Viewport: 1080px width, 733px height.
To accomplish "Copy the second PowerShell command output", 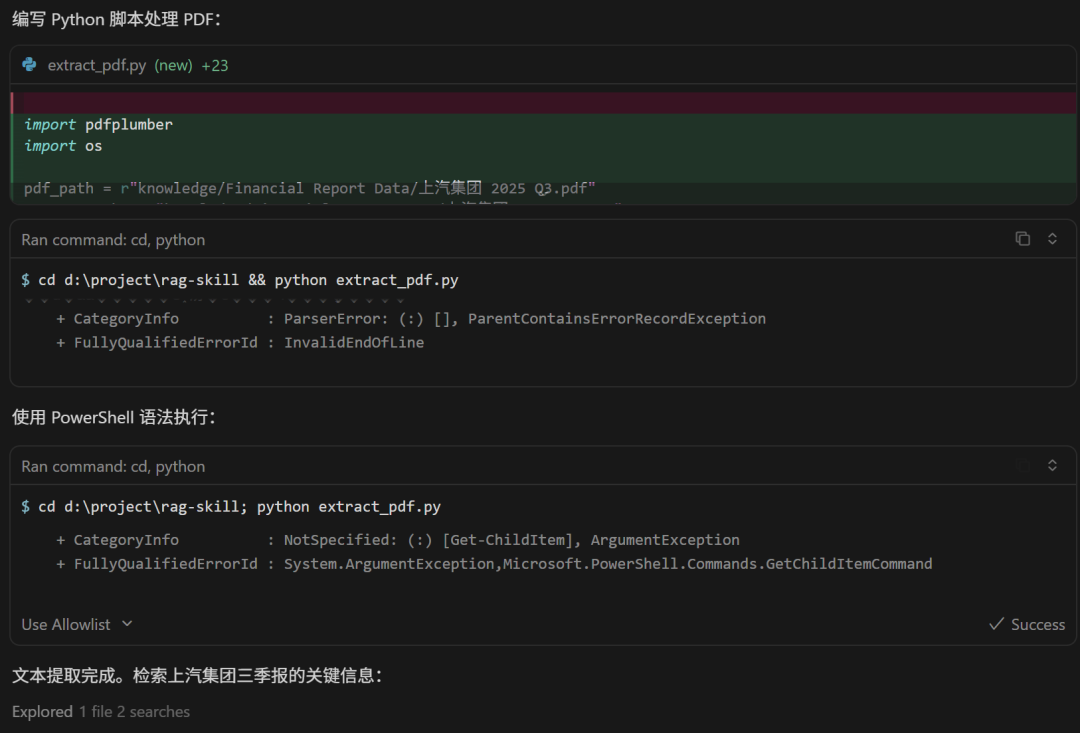I will pos(1022,466).
